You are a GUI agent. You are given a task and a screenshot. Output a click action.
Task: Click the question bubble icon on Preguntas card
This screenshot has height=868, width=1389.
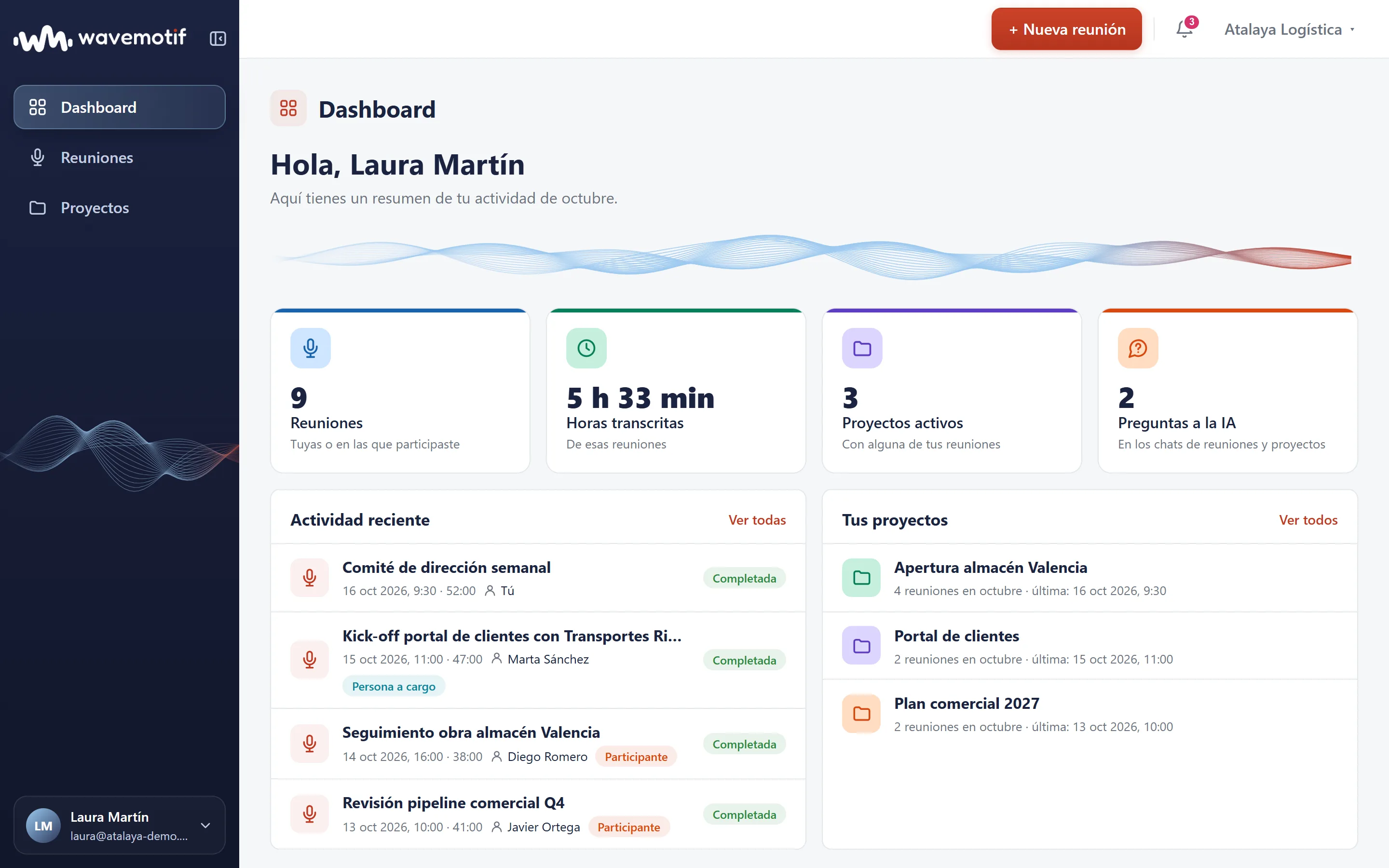[1138, 348]
